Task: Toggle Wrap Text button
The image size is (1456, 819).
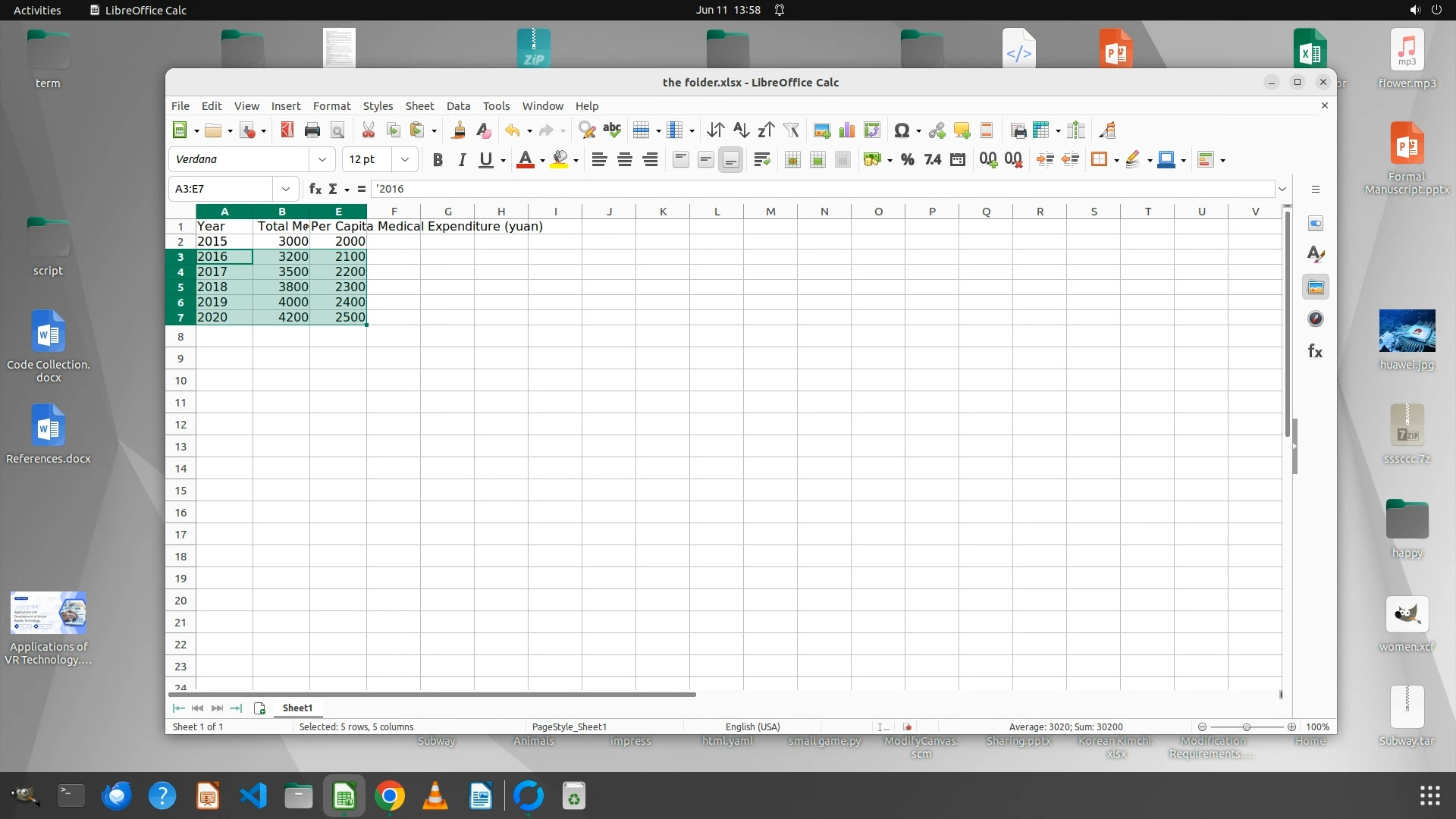Action: [x=761, y=159]
